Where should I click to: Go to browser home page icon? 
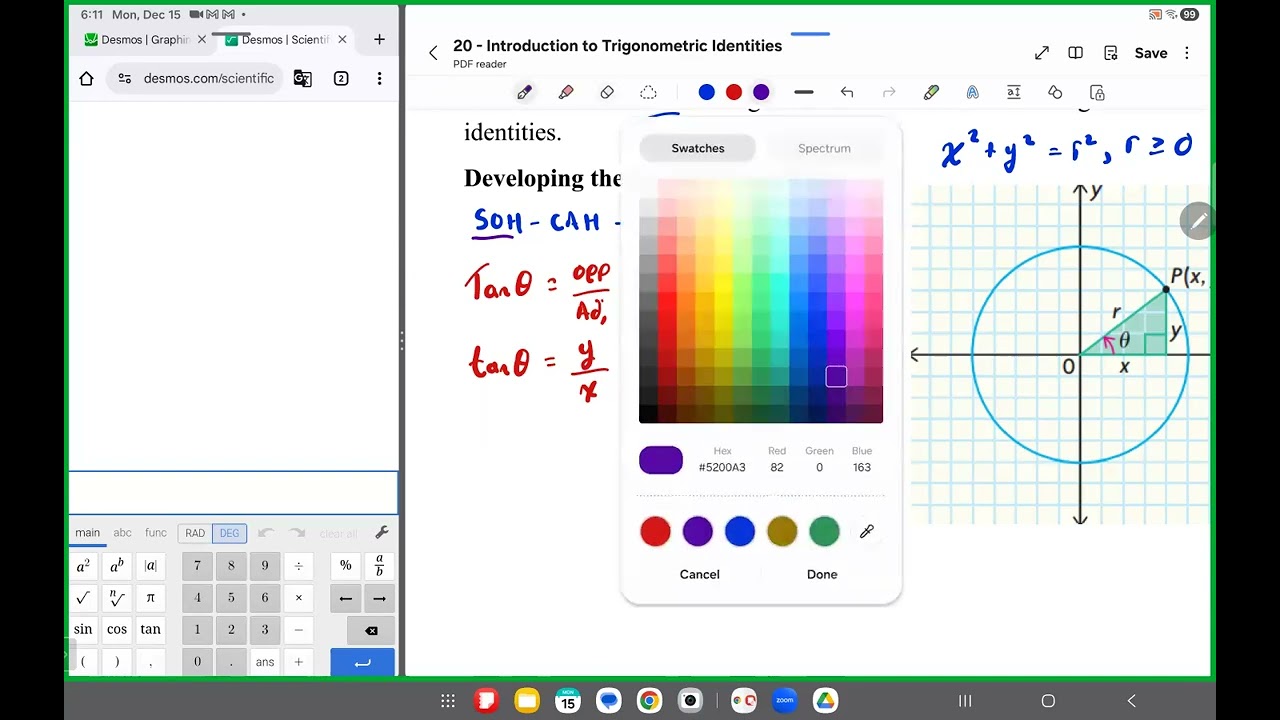click(86, 78)
